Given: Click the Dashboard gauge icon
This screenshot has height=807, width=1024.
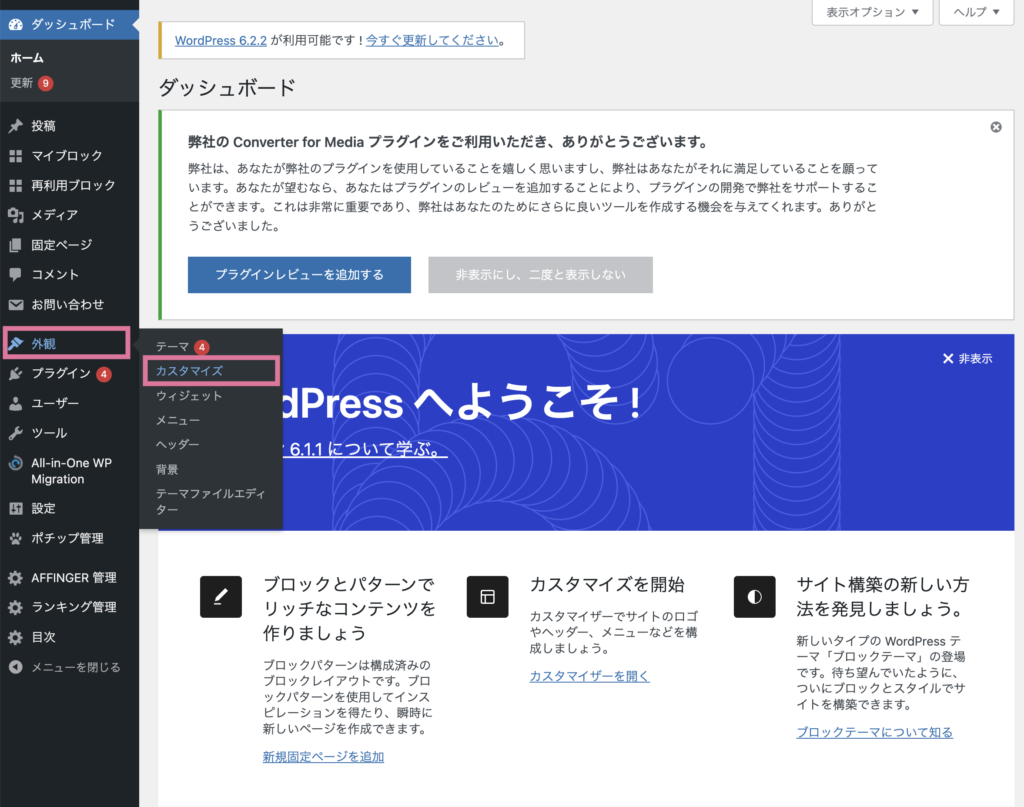Looking at the screenshot, I should 16,24.
